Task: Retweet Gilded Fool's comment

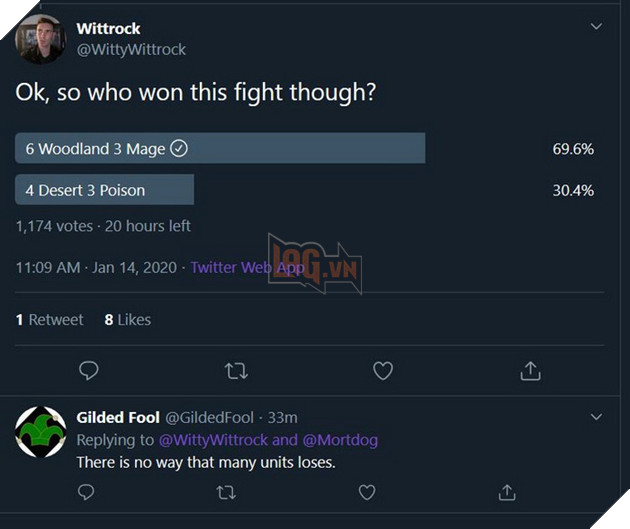Action: pyautogui.click(x=226, y=492)
